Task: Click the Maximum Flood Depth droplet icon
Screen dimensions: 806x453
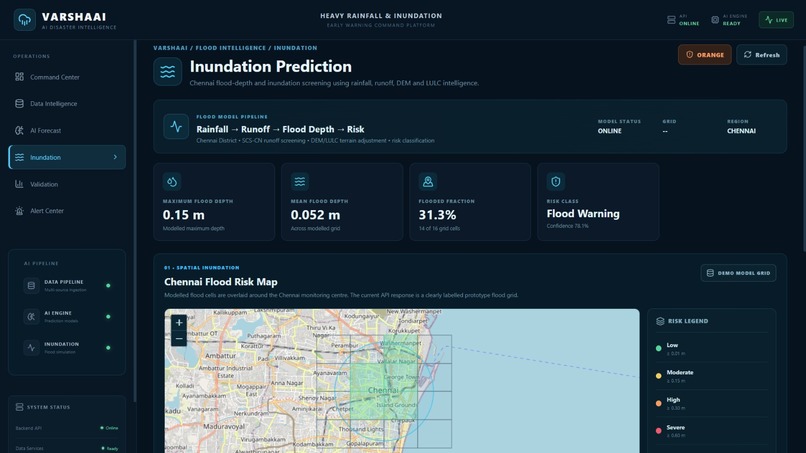Action: pos(172,182)
